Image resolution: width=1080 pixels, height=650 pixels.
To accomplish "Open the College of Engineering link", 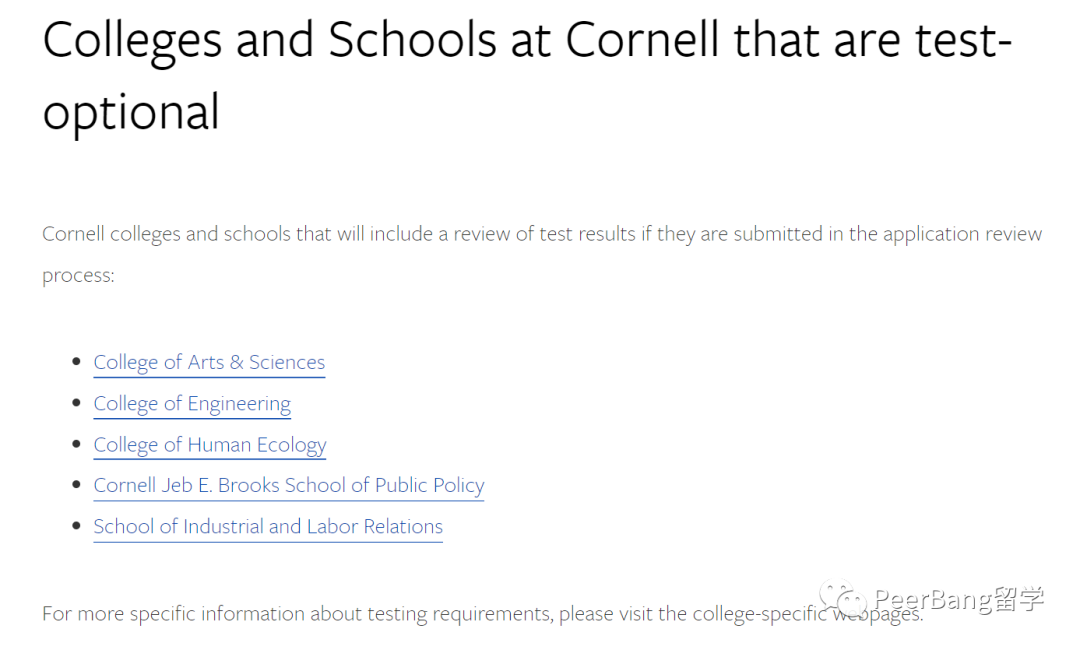I will click(x=192, y=404).
